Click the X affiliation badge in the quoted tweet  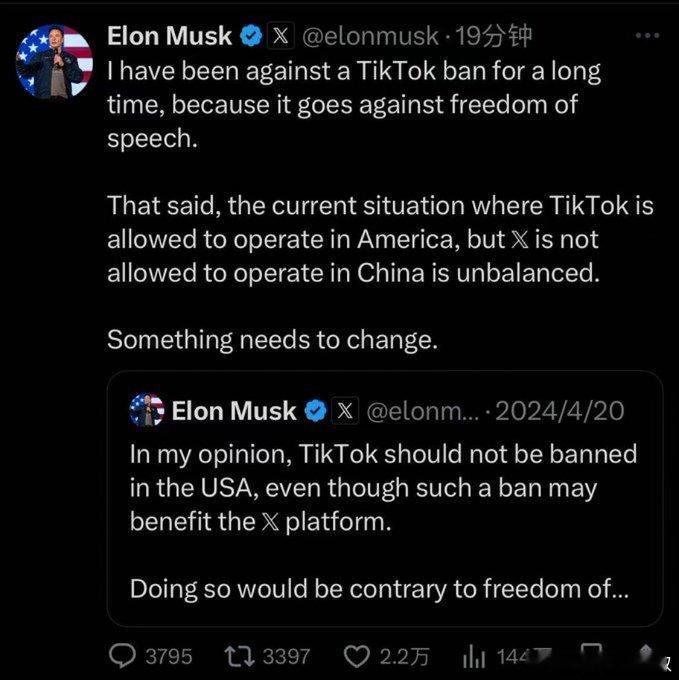coord(345,410)
